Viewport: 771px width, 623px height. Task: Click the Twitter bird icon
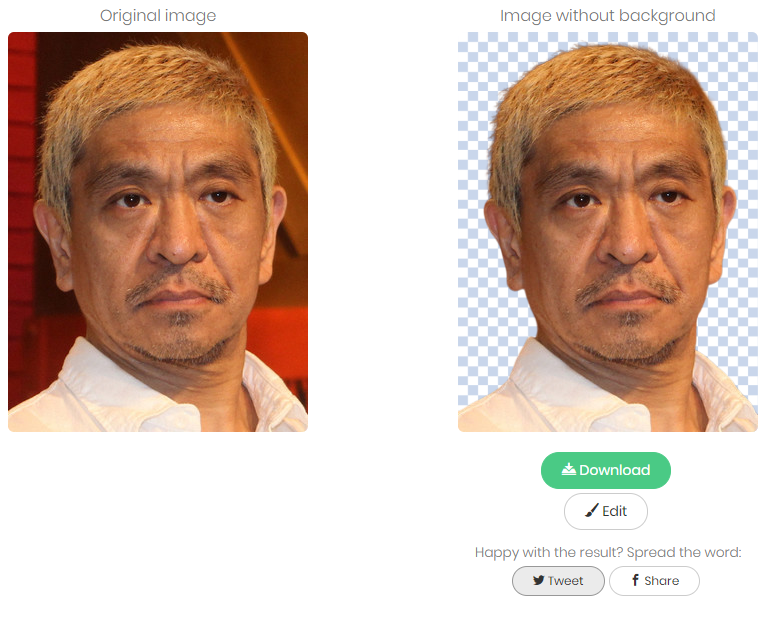click(x=538, y=580)
